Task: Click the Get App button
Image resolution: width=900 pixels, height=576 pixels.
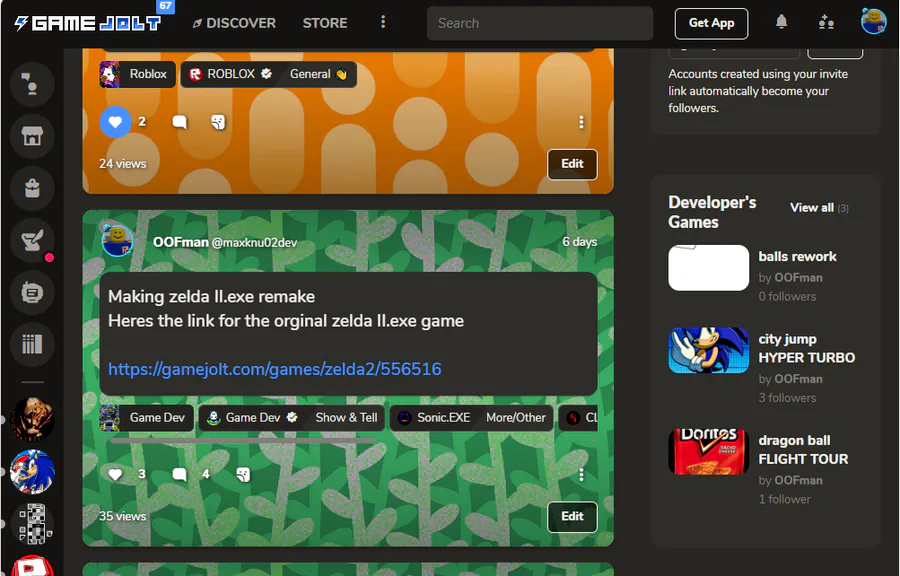Action: [711, 24]
